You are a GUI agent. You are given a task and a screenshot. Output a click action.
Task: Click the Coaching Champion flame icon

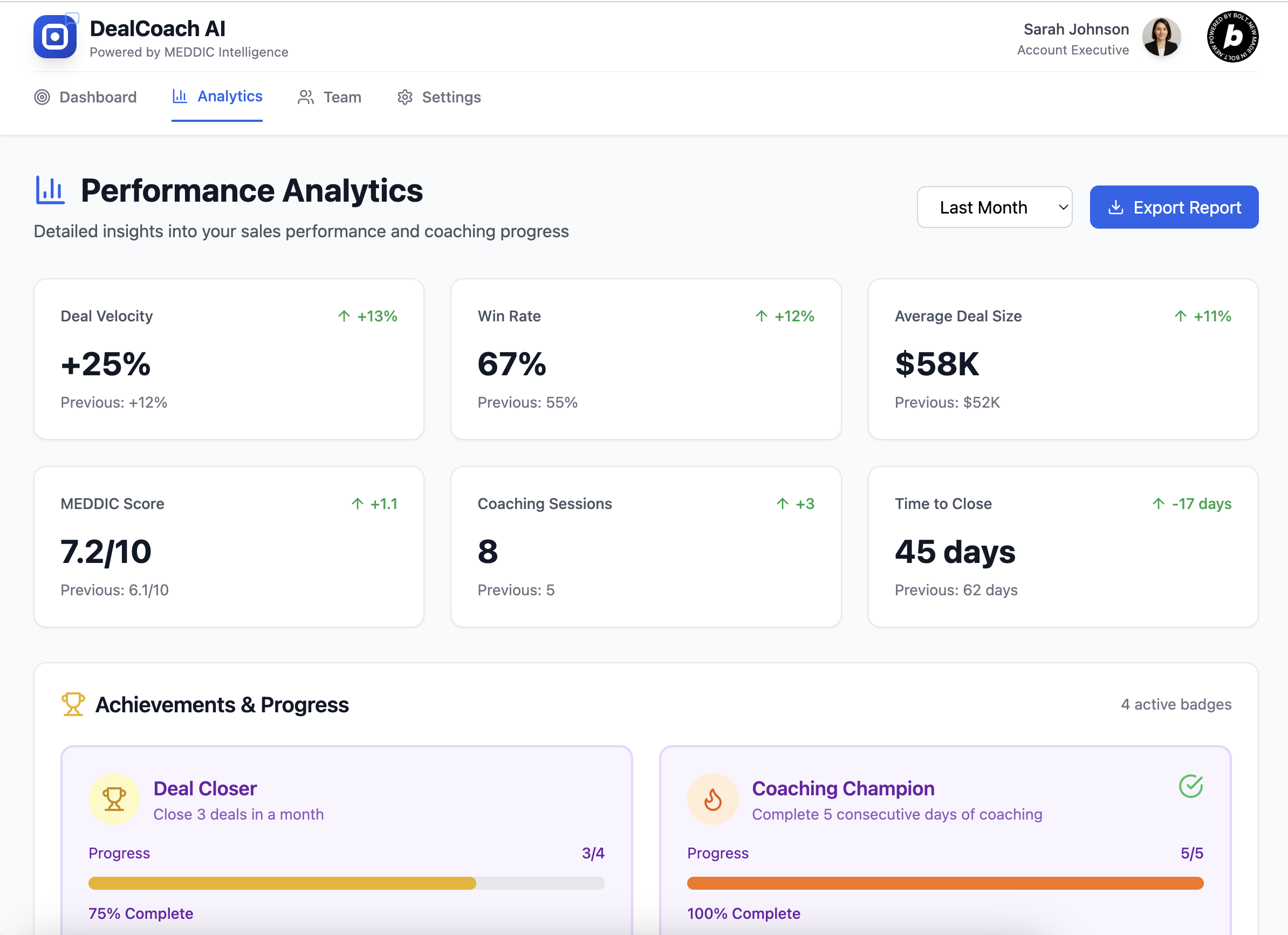coord(712,799)
